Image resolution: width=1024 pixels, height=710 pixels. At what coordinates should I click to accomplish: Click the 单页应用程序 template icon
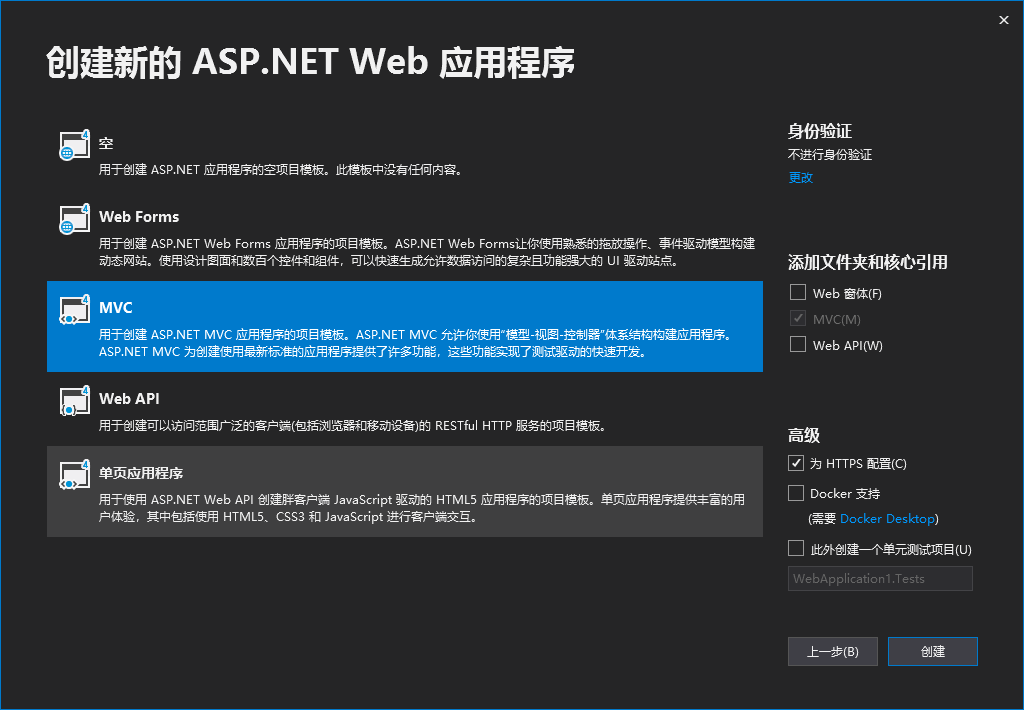(x=74, y=475)
